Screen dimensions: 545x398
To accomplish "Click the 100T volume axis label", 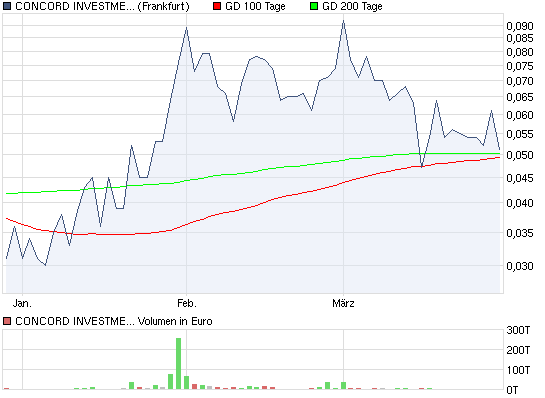I will pyautogui.click(x=518, y=370).
